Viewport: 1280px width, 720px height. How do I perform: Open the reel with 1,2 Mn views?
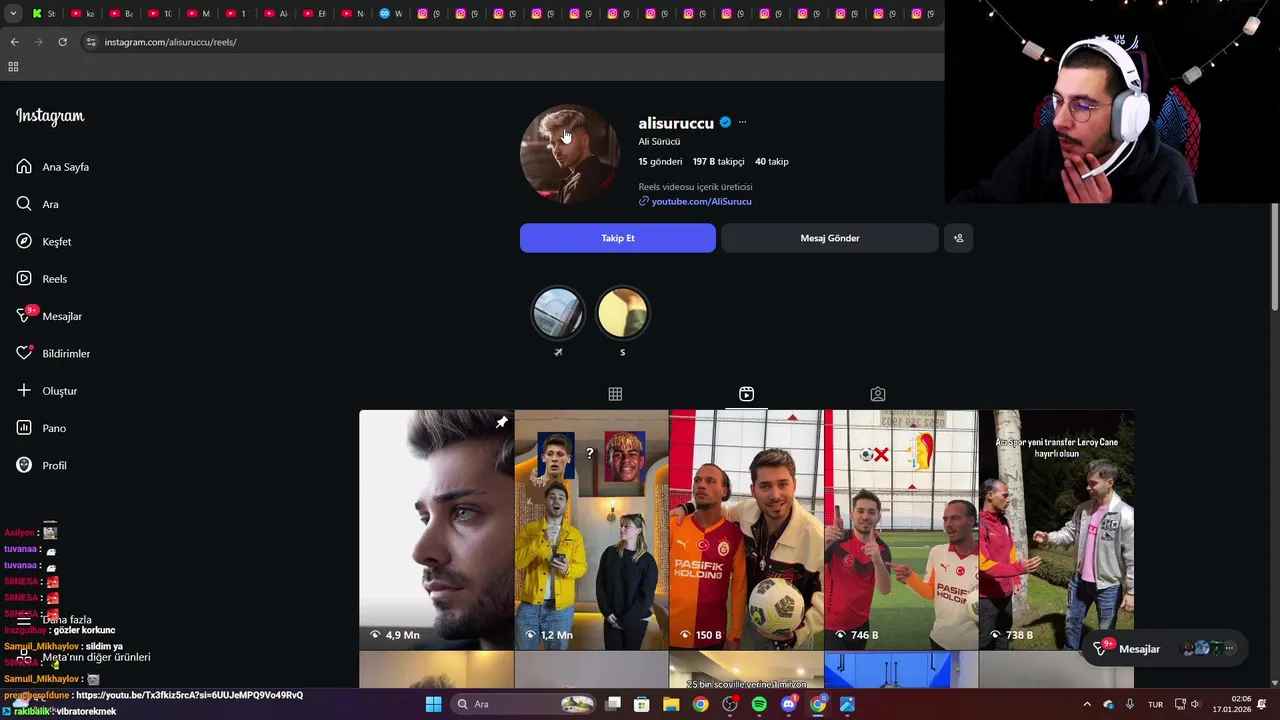point(591,530)
